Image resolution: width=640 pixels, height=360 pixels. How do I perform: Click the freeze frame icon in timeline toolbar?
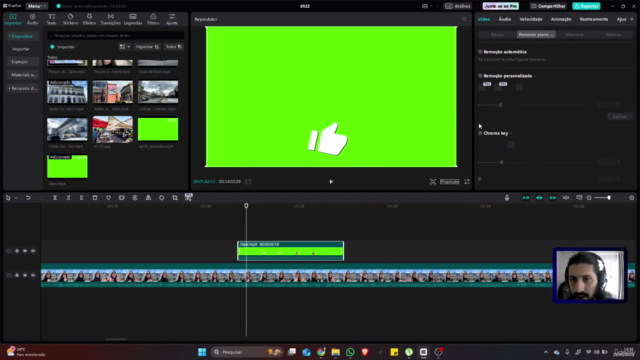[122, 198]
